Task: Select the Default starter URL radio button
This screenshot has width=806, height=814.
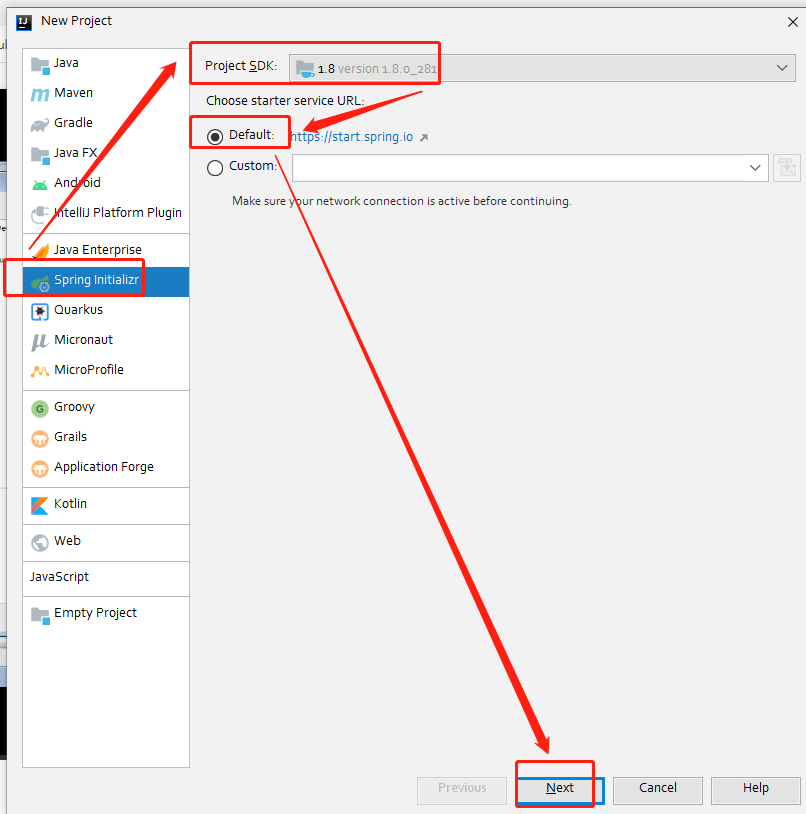Action: 215,137
